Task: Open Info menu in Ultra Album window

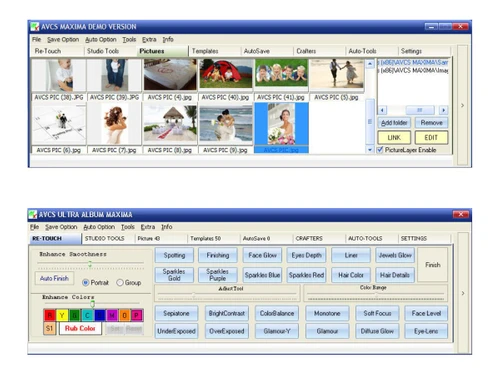Action: point(167,227)
